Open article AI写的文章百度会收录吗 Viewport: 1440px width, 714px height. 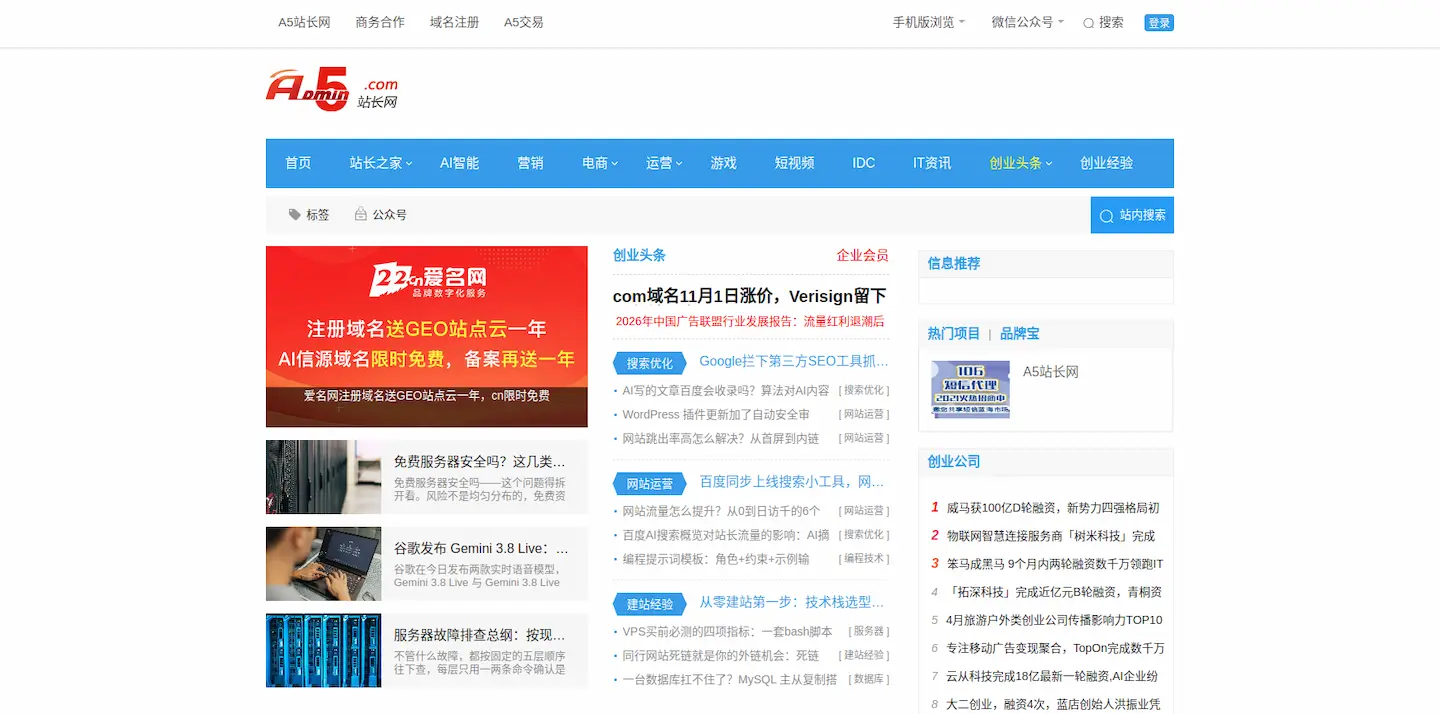point(726,390)
